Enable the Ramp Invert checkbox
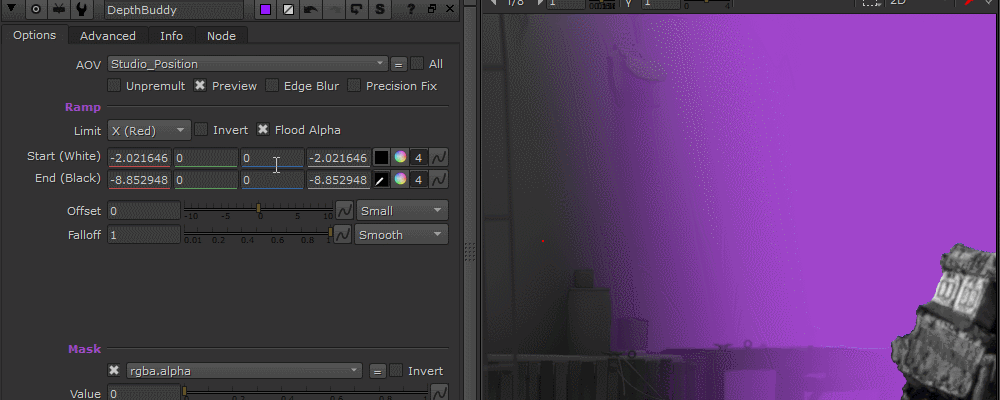 [201, 130]
